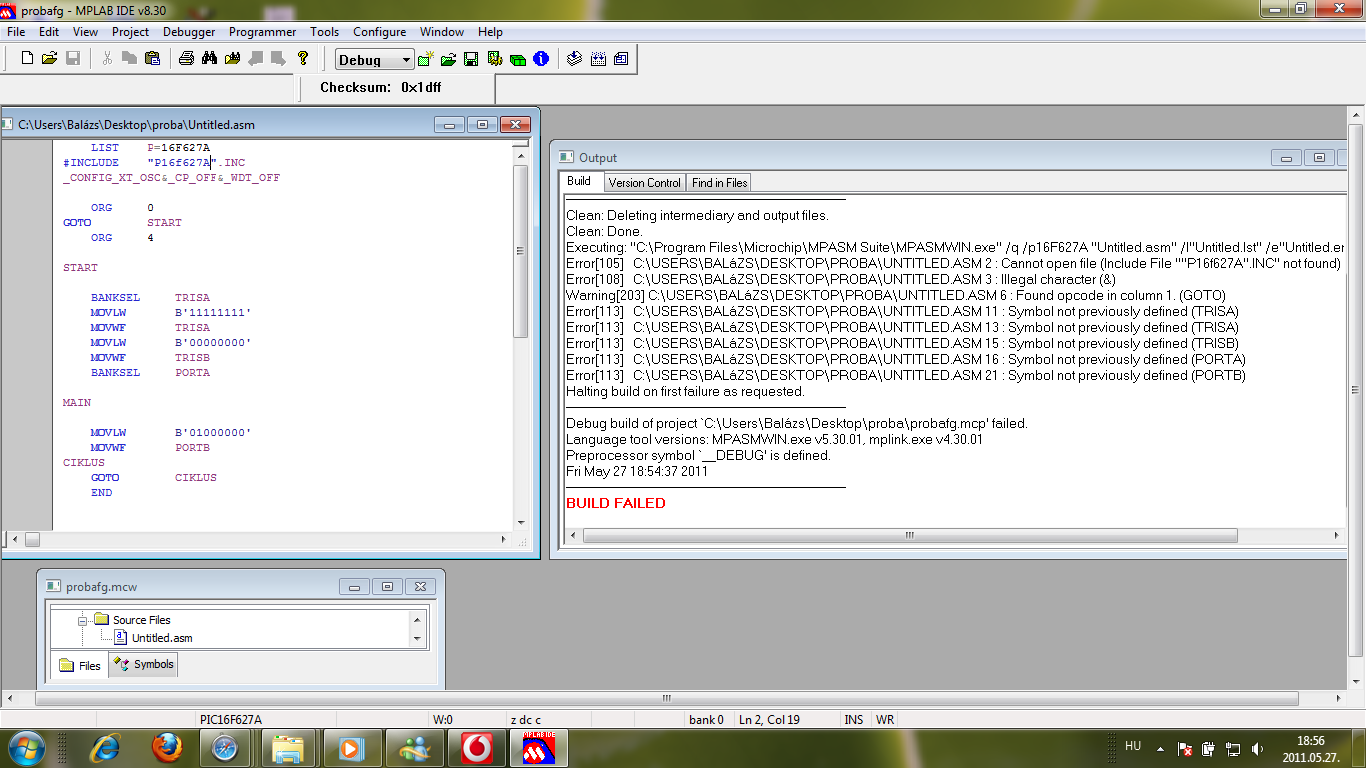Click the Ln 2, Col 19 status field
This screenshot has width=1366, height=768.
pos(770,720)
